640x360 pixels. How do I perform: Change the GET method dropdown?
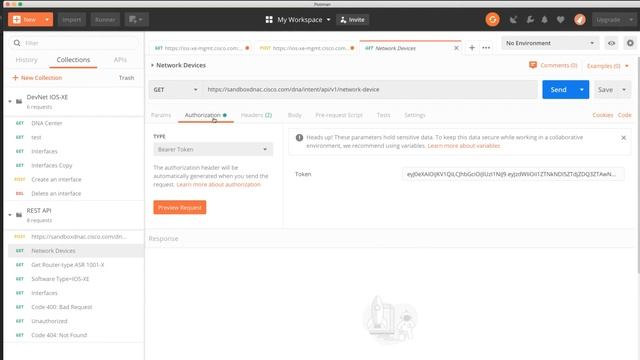pyautogui.click(x=176, y=89)
